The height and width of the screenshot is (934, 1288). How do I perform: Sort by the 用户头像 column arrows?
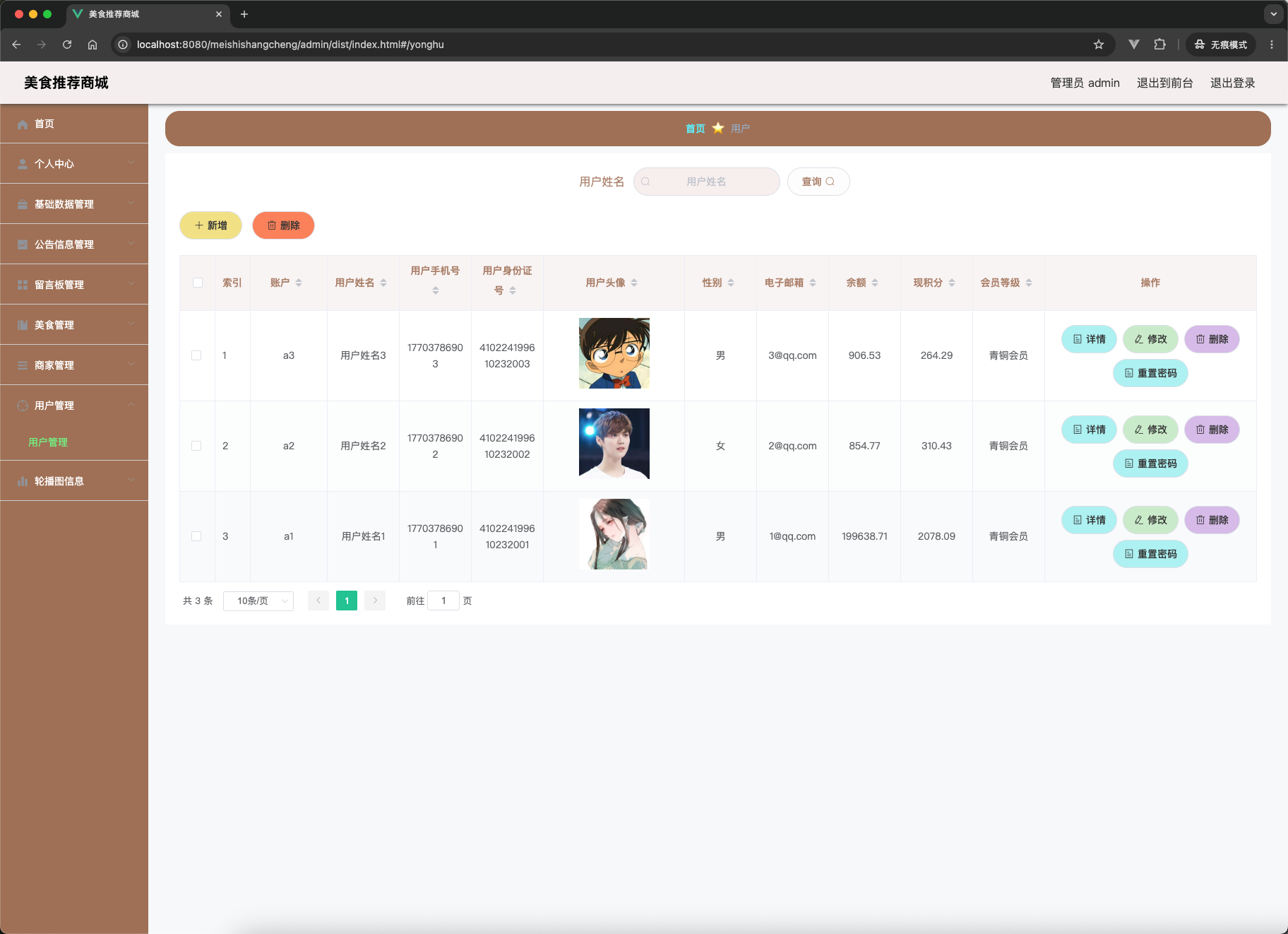(634, 283)
